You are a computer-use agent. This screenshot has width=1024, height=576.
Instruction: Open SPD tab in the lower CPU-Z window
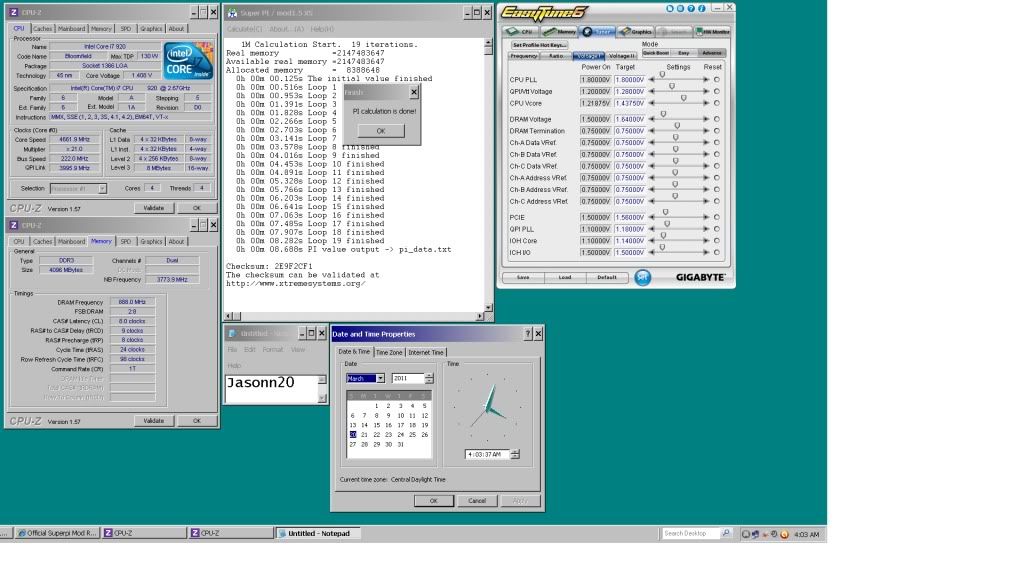(125, 242)
